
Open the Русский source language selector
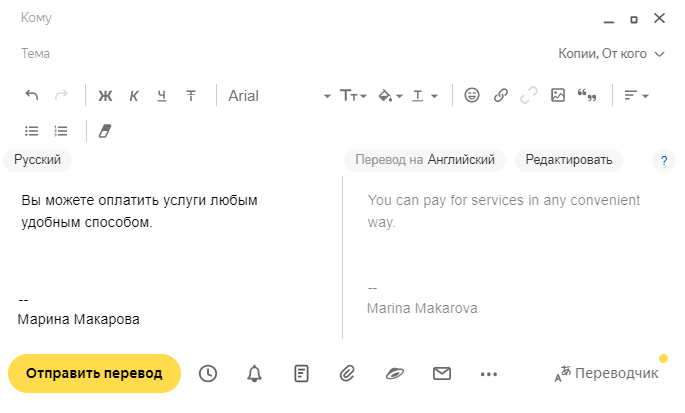pyautogui.click(x=38, y=160)
